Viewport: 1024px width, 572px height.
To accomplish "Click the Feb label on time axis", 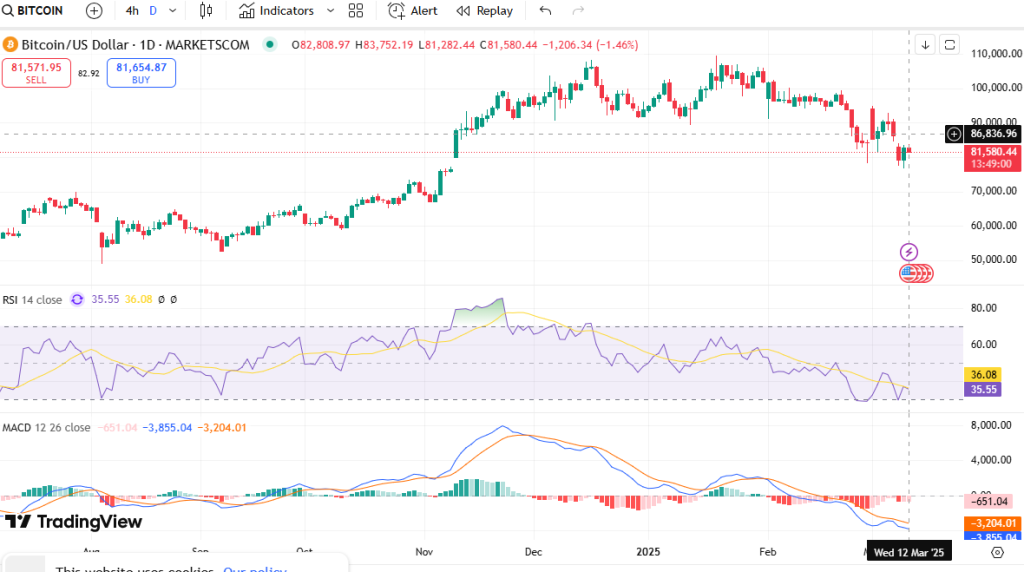I will pyautogui.click(x=767, y=552).
